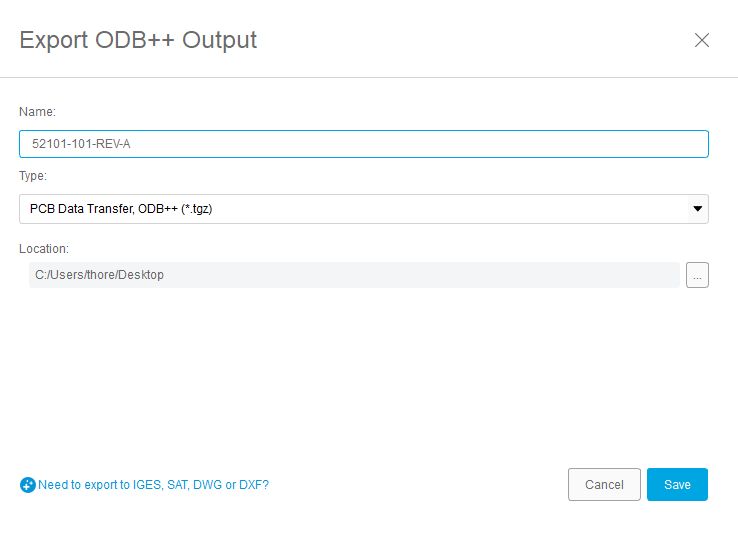Open the Need to export to IGES link

coord(153,485)
